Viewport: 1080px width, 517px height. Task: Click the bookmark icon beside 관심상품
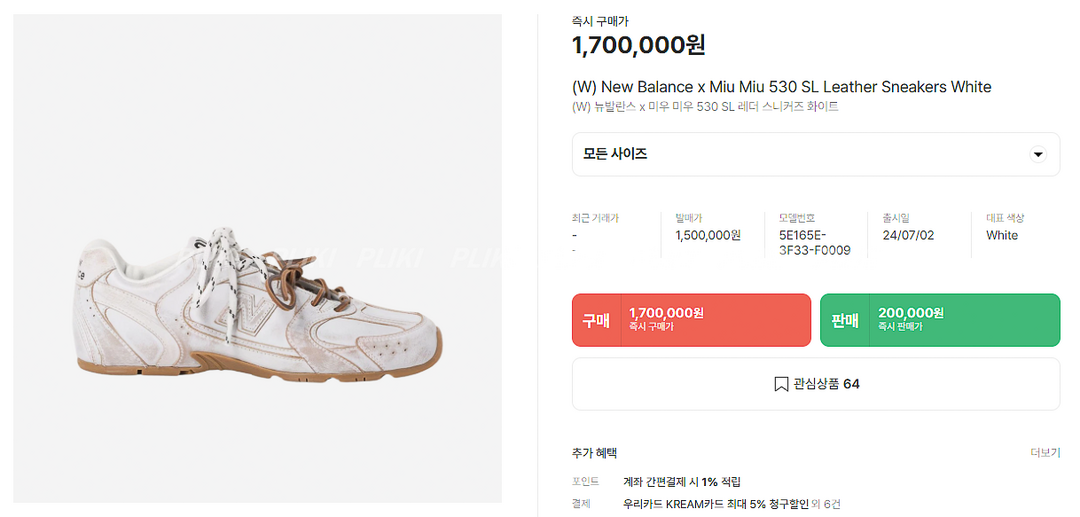[781, 384]
